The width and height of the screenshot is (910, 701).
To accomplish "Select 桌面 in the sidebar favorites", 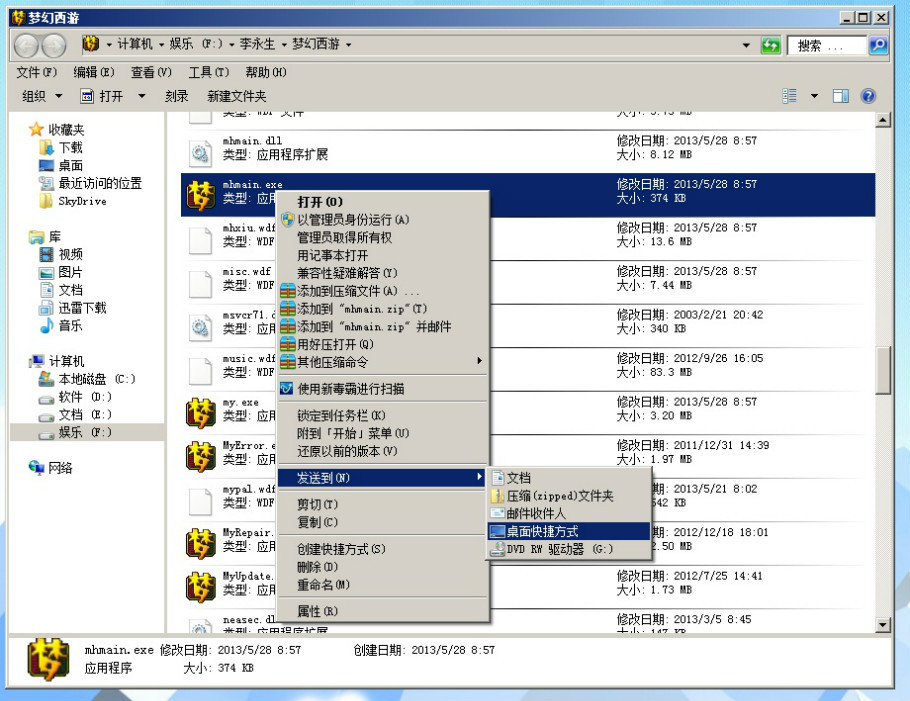I will pos(61,165).
